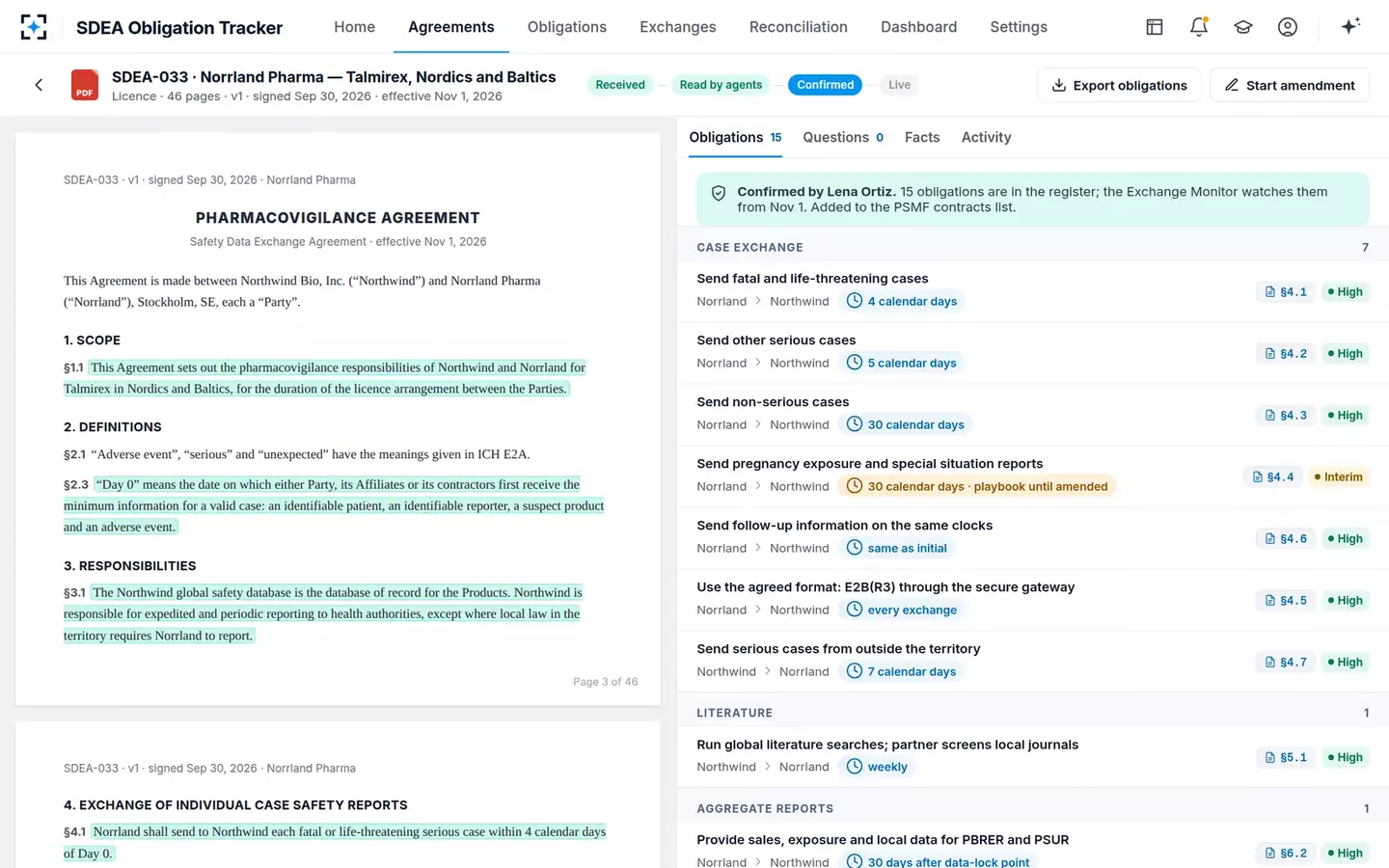Click the shield icon in confirmation banner

point(719,193)
